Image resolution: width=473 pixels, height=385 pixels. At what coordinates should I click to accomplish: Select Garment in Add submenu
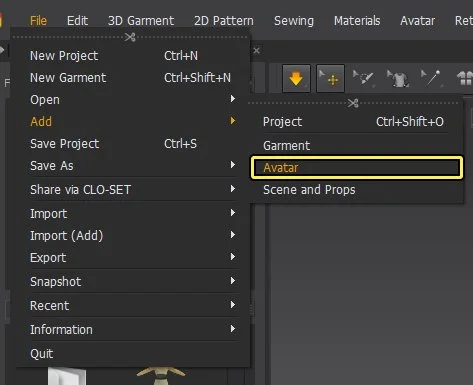tap(356, 146)
